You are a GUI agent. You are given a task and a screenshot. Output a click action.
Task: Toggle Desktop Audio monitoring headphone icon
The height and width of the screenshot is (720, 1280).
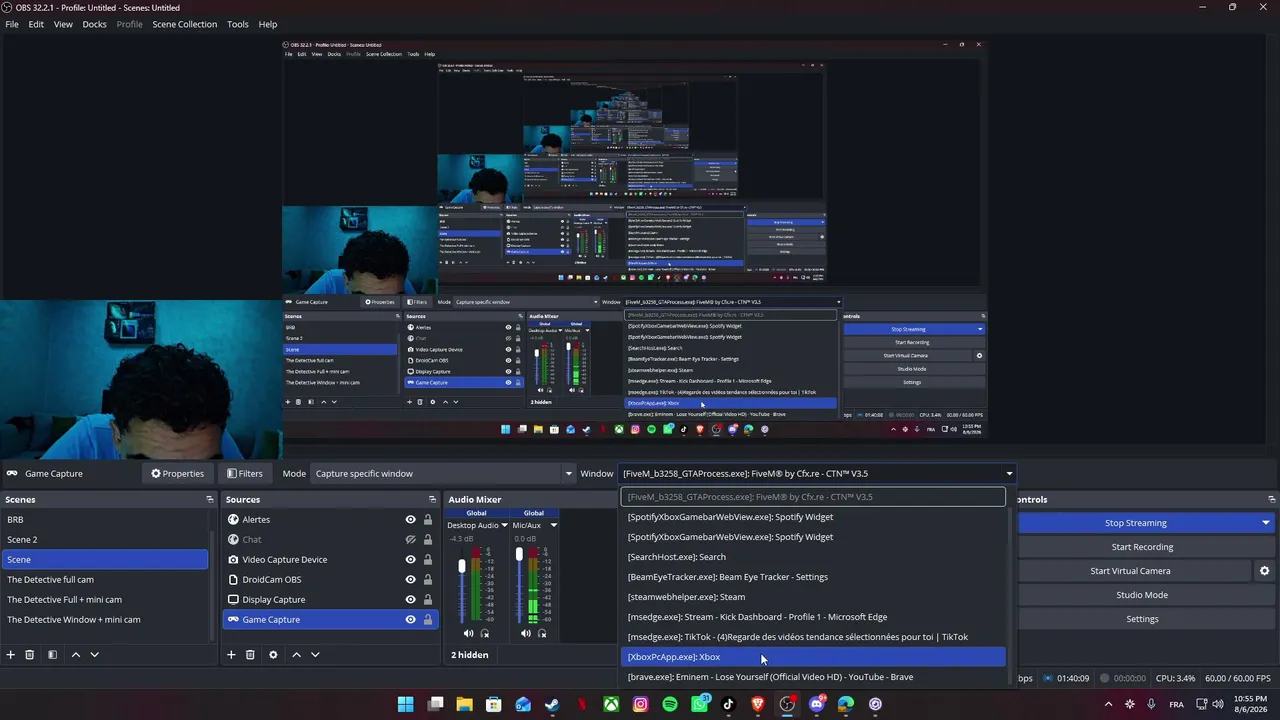tap(485, 633)
